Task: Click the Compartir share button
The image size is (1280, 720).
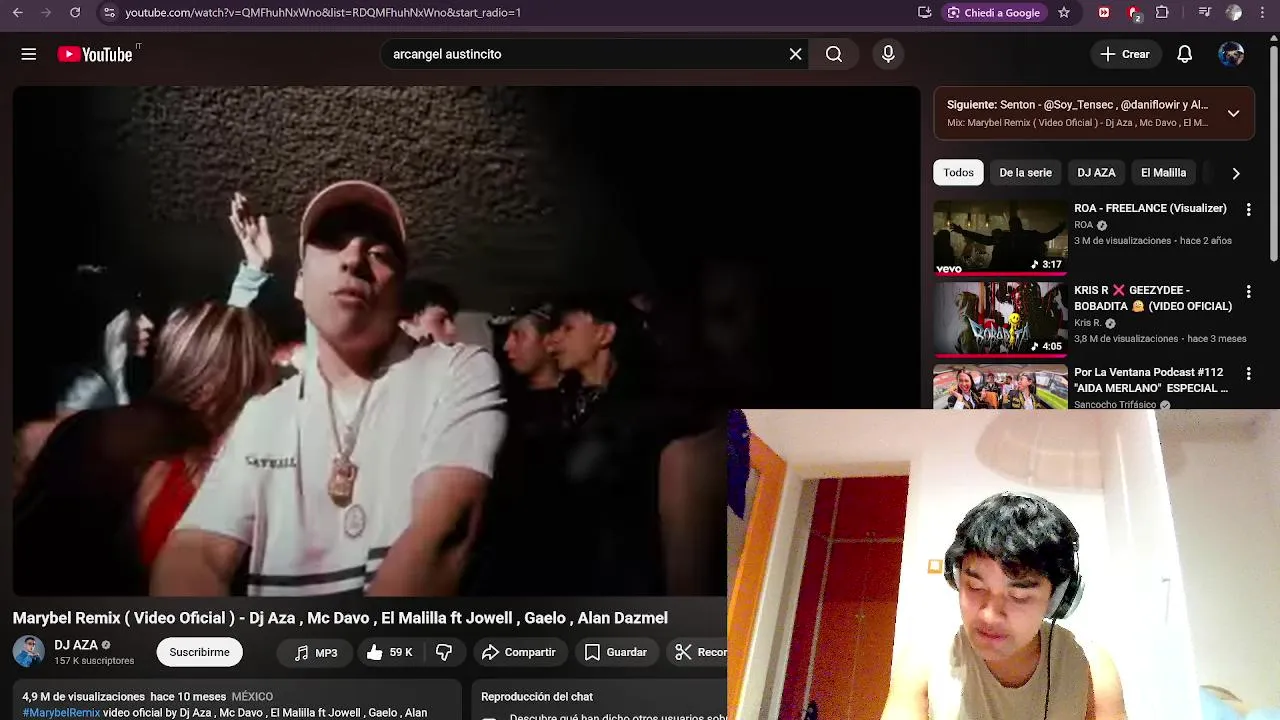Action: point(518,652)
